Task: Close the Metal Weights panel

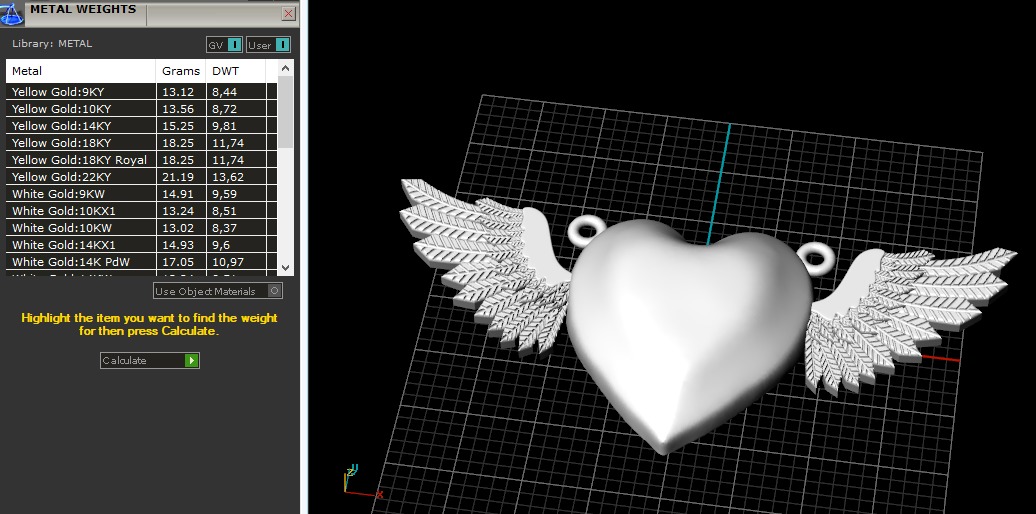Action: click(x=288, y=13)
